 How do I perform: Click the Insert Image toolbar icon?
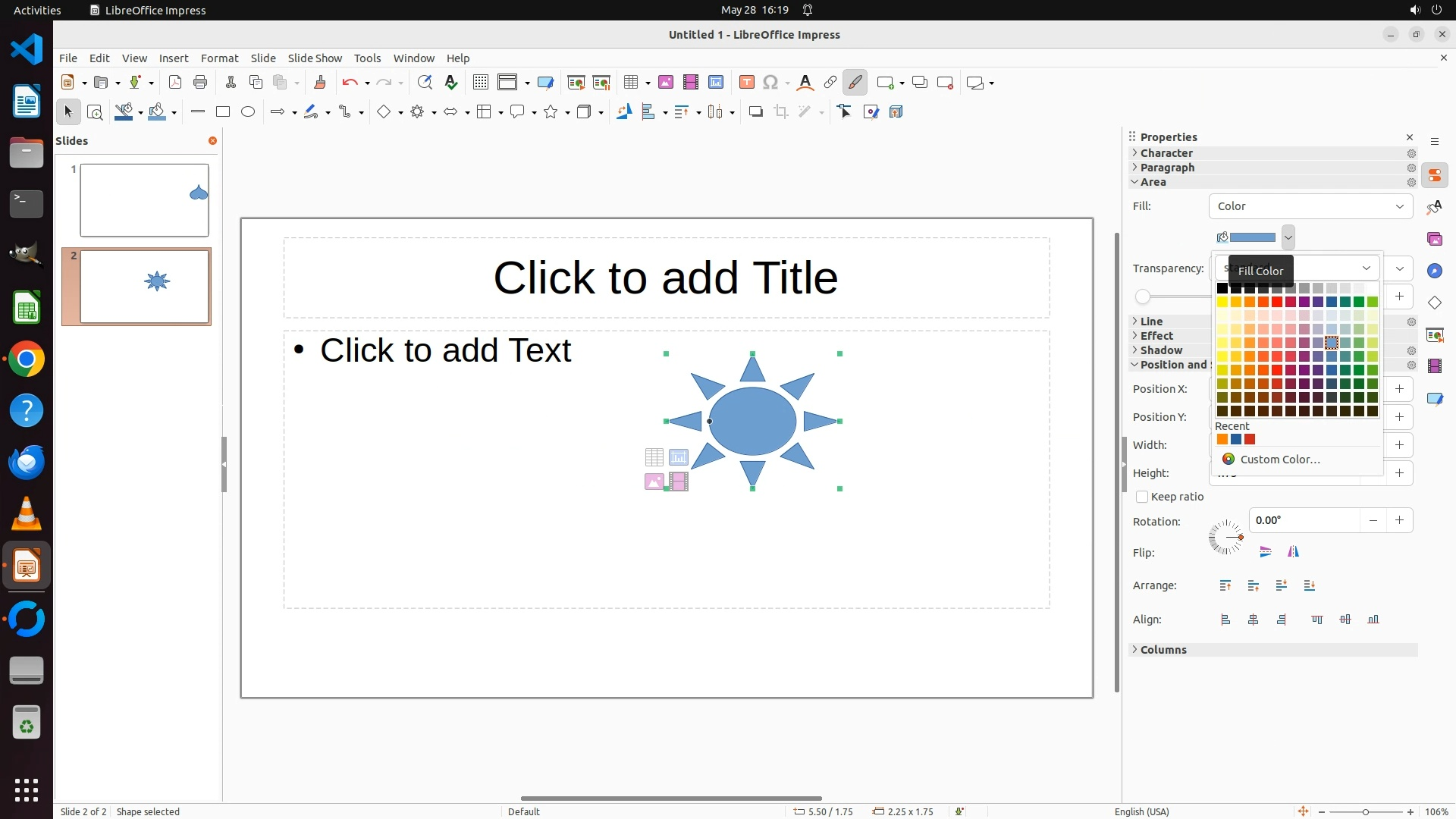(x=666, y=83)
